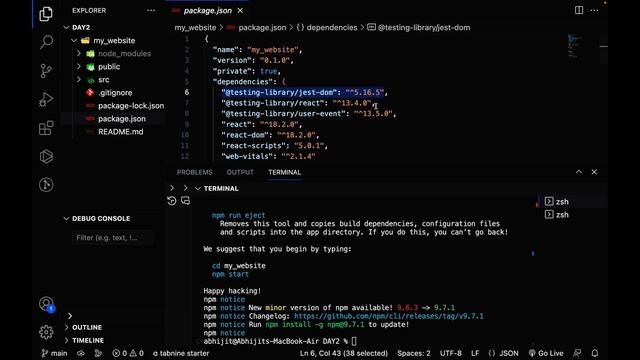This screenshot has width=640, height=360.
Task: Change language mode JSON
Action: (x=504, y=353)
